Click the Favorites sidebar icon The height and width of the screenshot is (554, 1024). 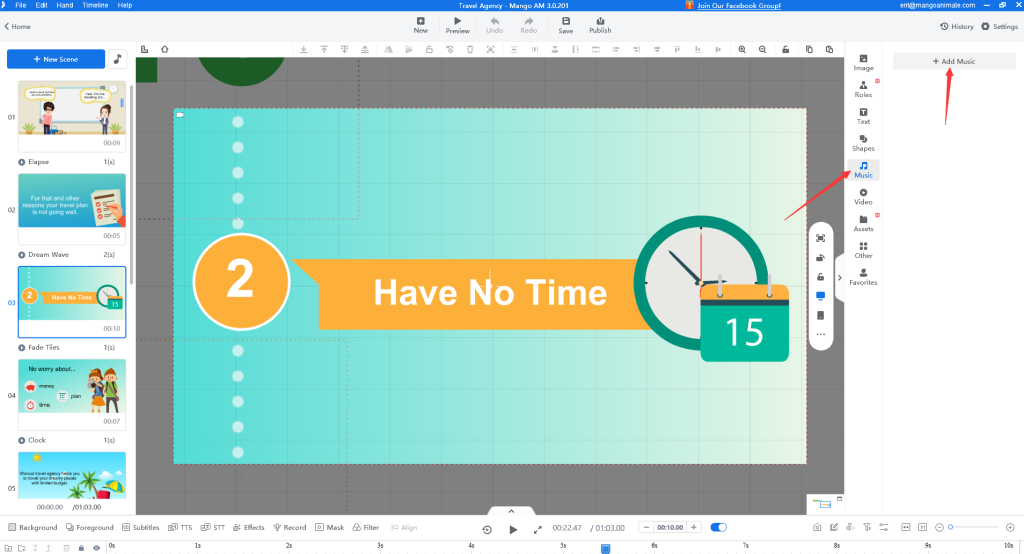pyautogui.click(x=863, y=277)
